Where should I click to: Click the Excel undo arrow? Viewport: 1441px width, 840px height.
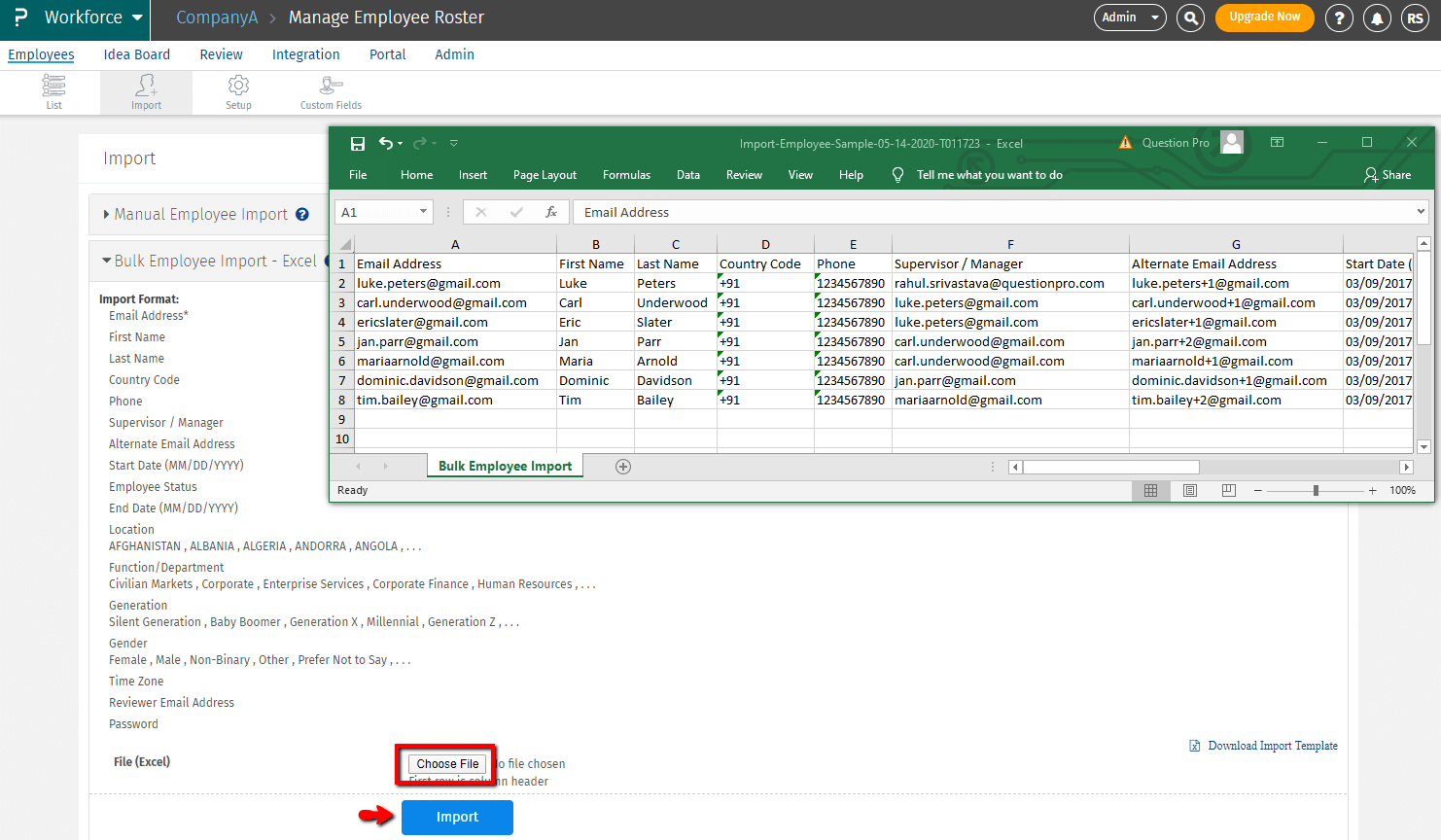tap(386, 144)
